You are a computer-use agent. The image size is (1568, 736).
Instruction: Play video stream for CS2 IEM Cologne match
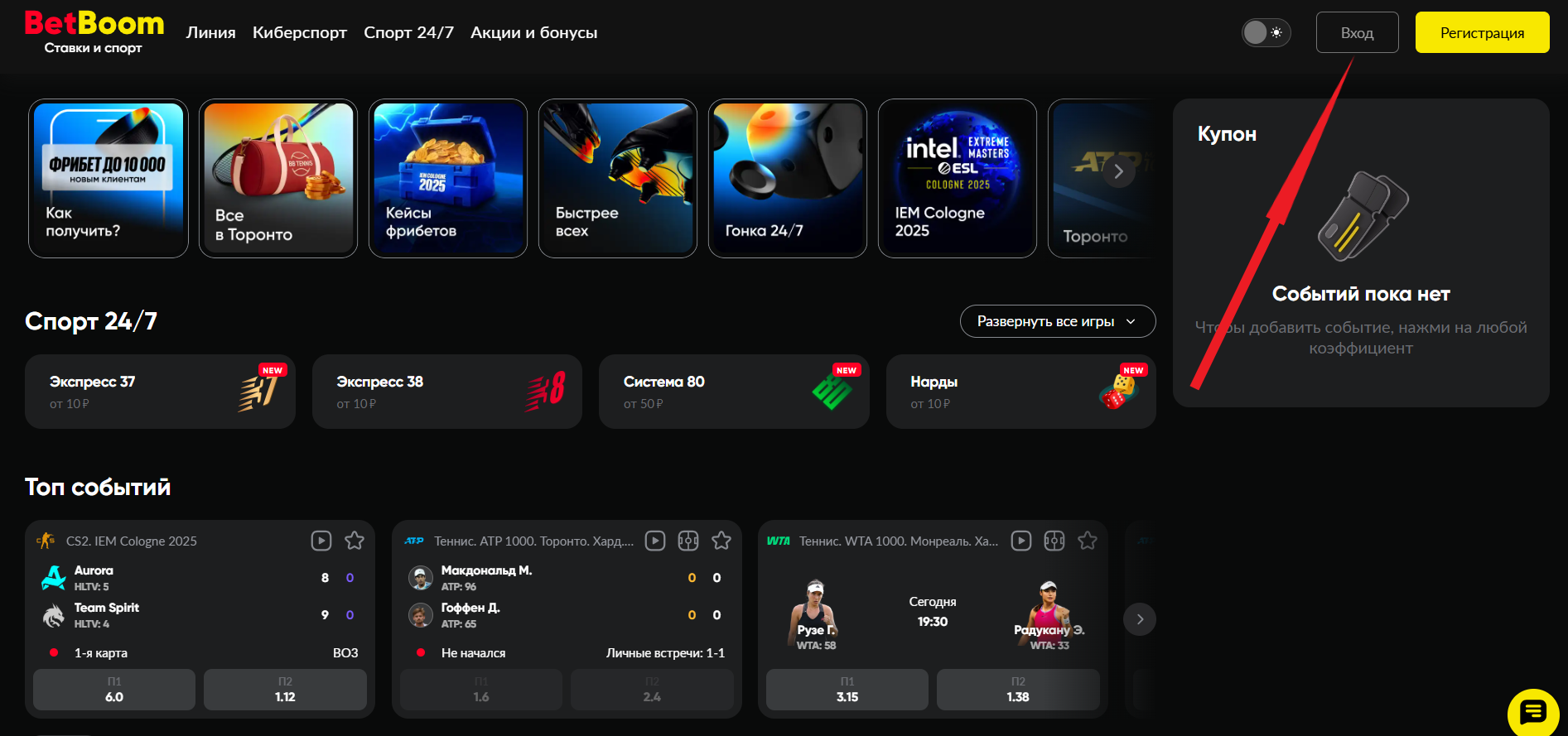(321, 541)
